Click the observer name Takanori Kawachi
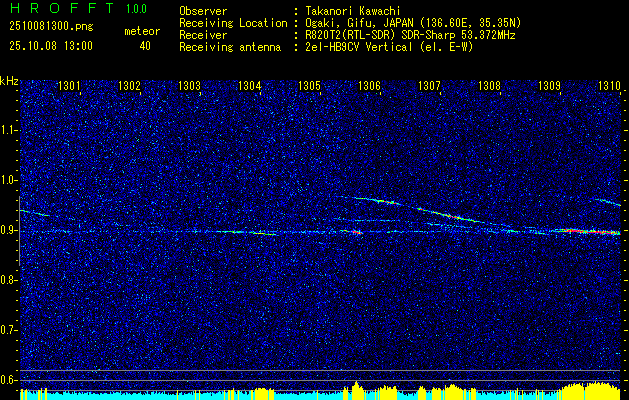Image resolution: width=629 pixels, height=400 pixels. [x=353, y=11]
